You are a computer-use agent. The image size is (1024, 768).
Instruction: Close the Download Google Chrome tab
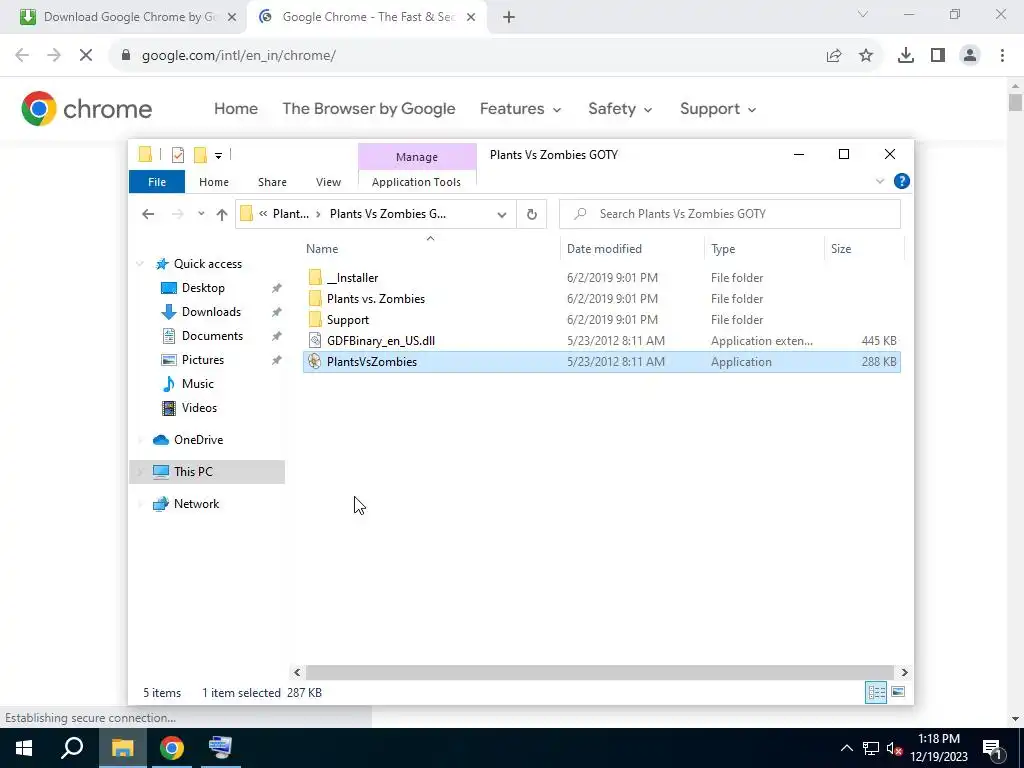(231, 17)
